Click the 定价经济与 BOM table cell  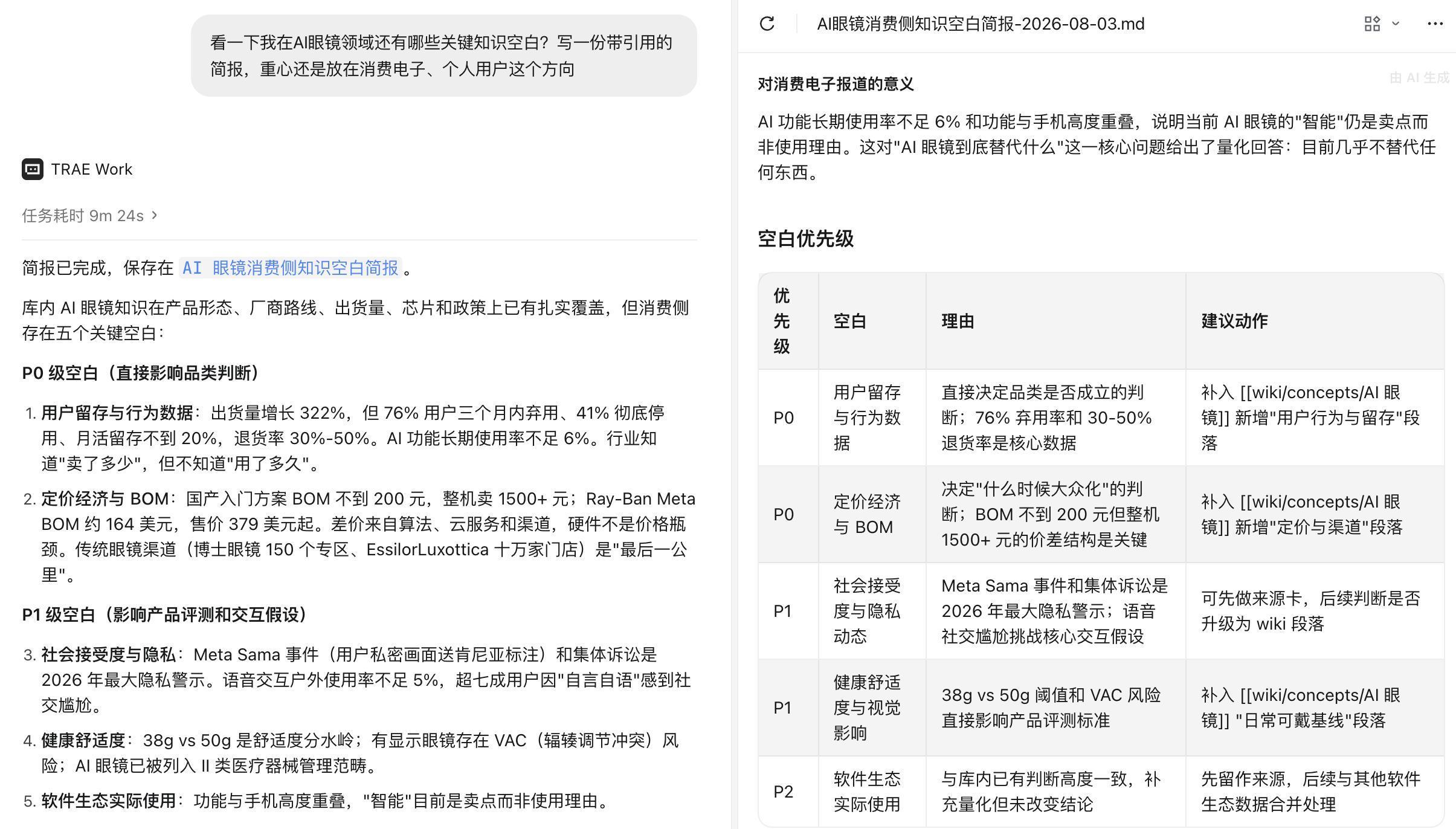872,514
